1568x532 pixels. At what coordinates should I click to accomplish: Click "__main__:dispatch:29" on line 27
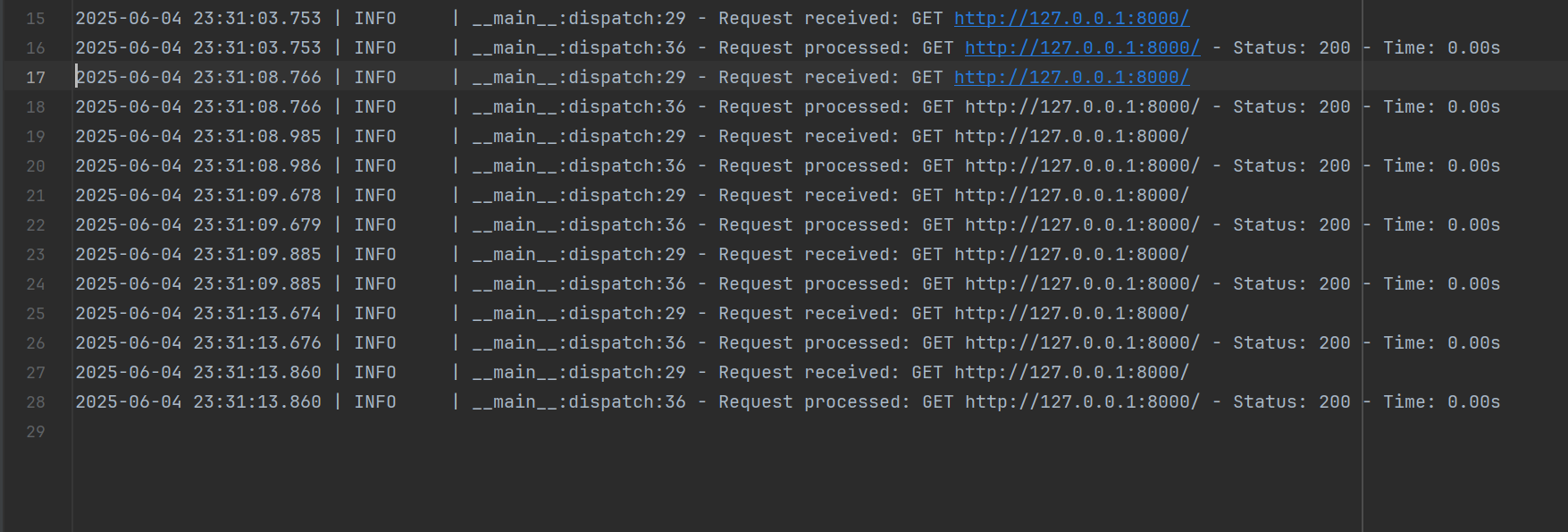[x=579, y=373]
